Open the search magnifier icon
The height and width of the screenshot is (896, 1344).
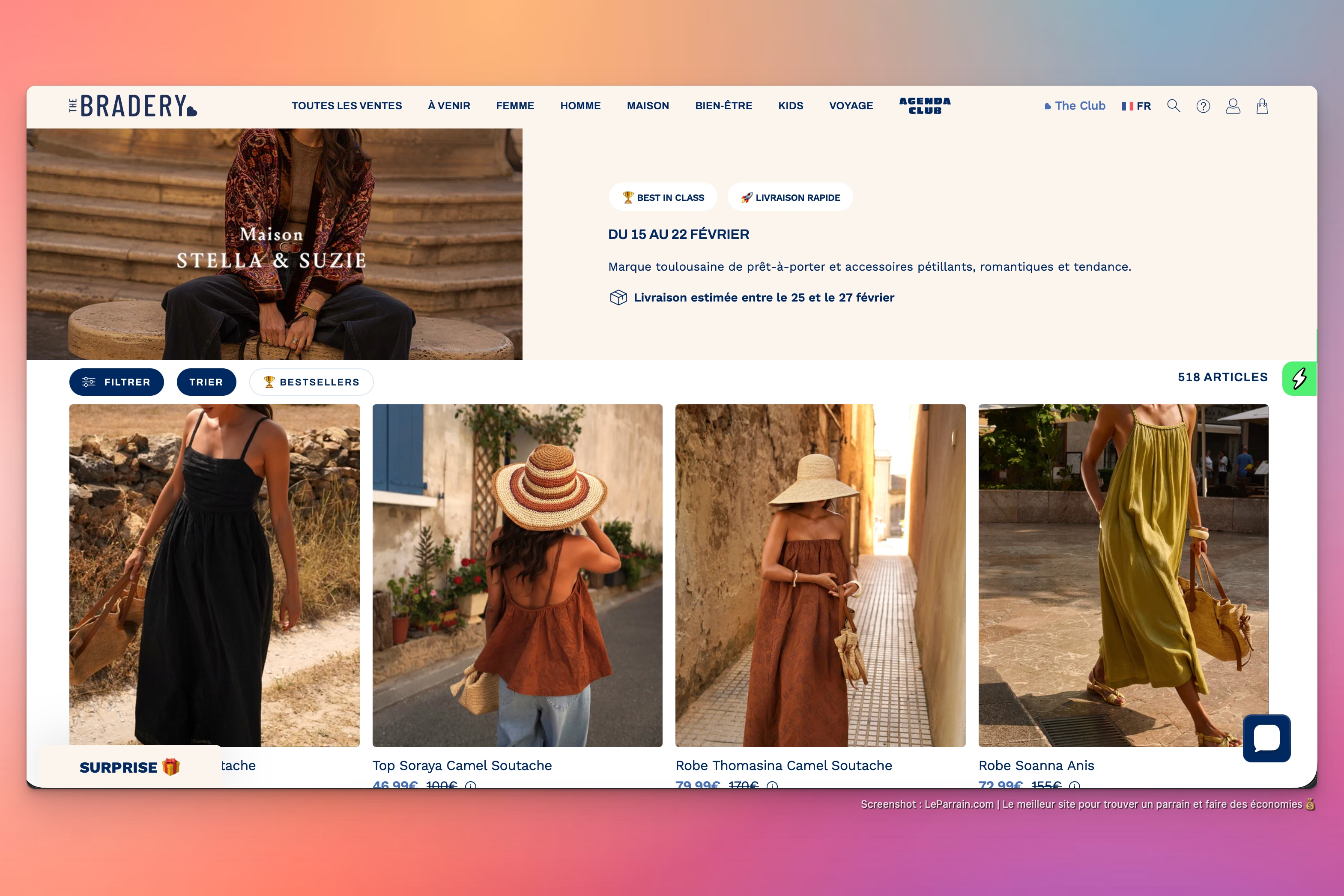pos(1173,106)
